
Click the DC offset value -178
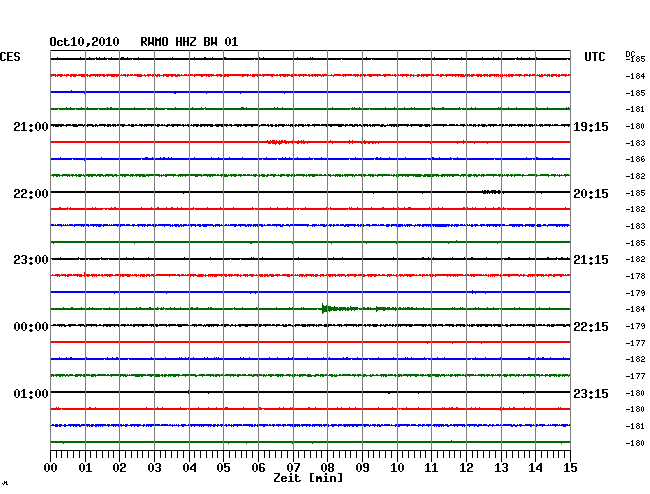point(635,276)
